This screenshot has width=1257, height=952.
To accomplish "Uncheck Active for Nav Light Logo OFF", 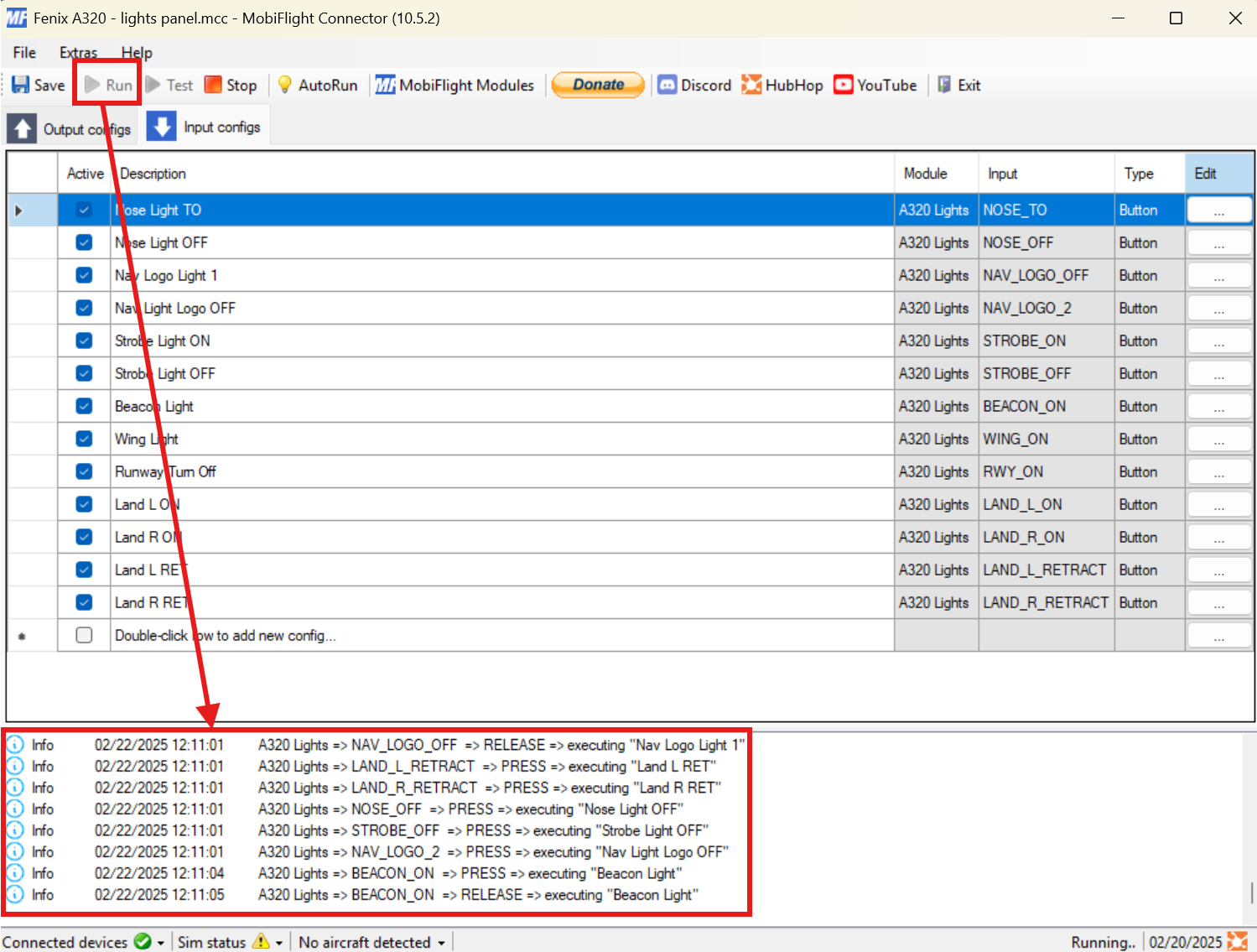I will 84,308.
